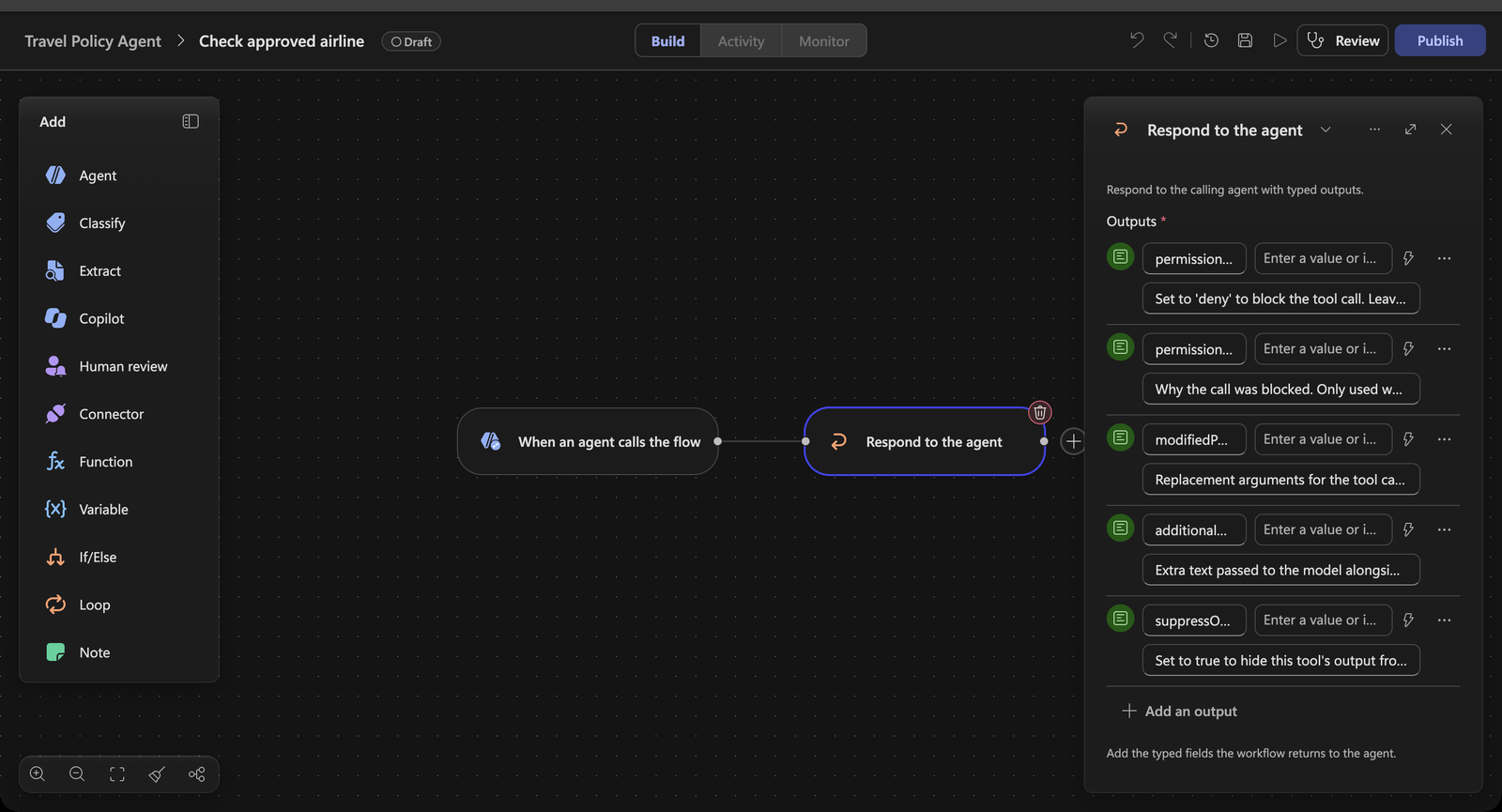The image size is (1502, 812).
Task: Delete the Respond to the agent node
Action: coord(1040,412)
